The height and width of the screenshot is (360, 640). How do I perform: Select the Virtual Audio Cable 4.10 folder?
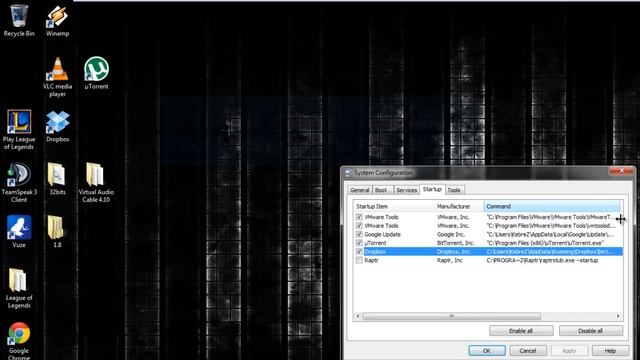click(x=96, y=183)
